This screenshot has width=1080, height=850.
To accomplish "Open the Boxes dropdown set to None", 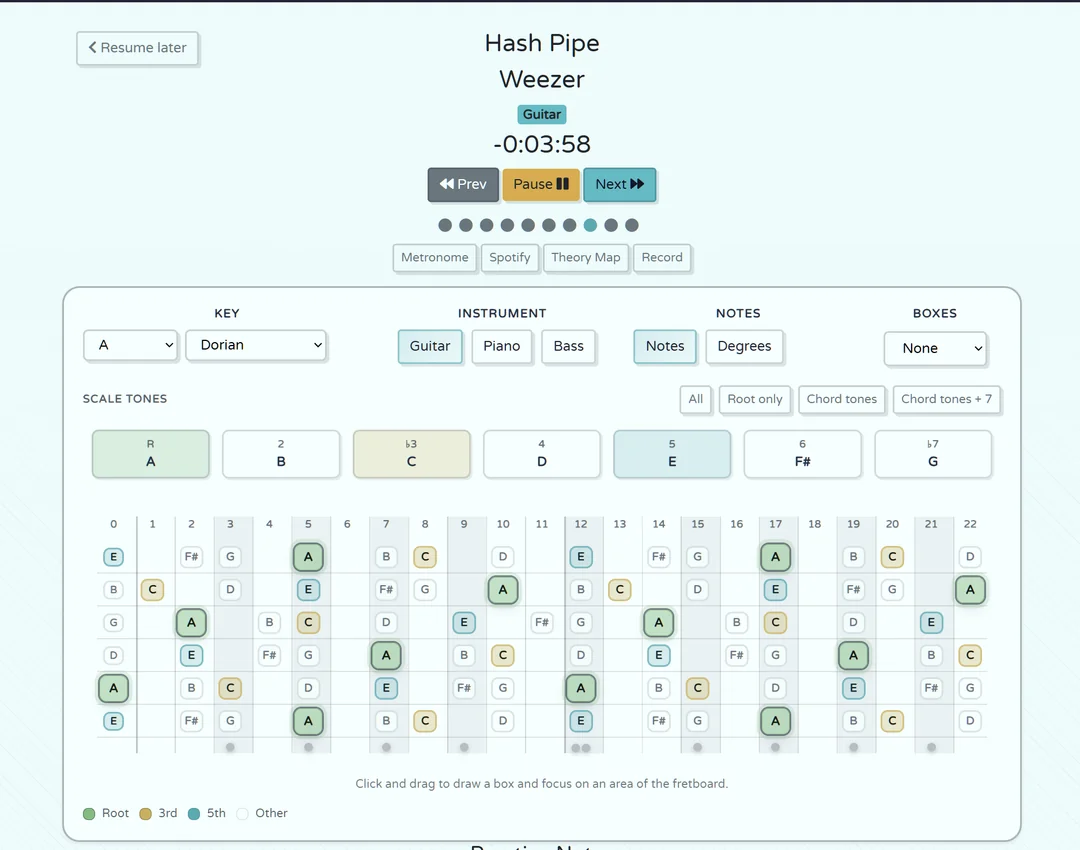I will (935, 349).
